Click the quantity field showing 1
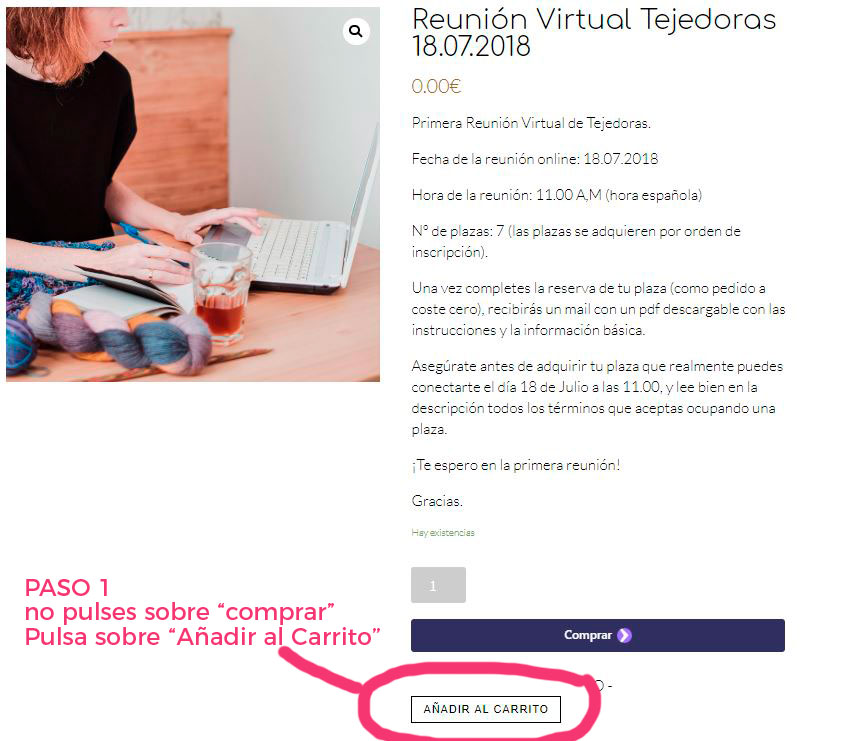Screen dimensions: 863x741 [x=438, y=585]
